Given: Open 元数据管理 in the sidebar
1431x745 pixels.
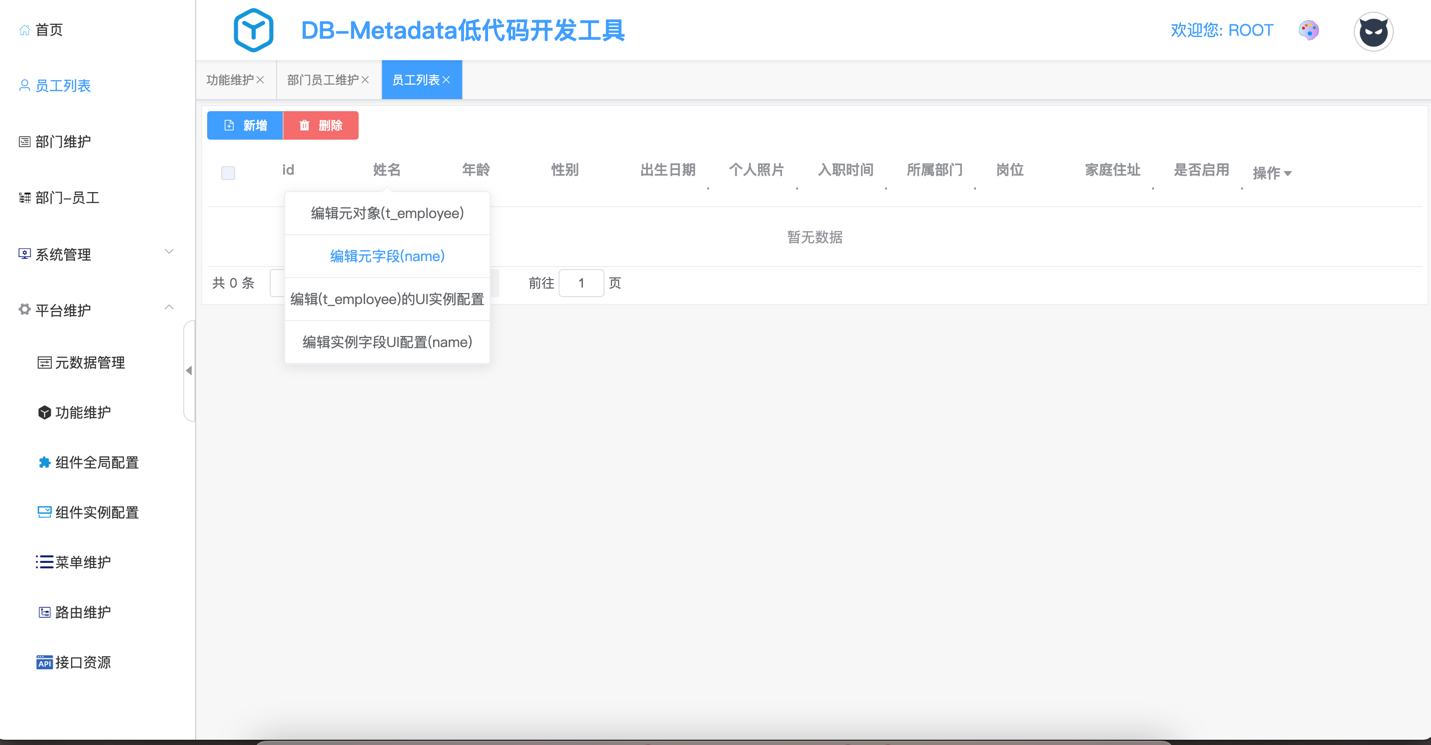Looking at the screenshot, I should point(89,362).
